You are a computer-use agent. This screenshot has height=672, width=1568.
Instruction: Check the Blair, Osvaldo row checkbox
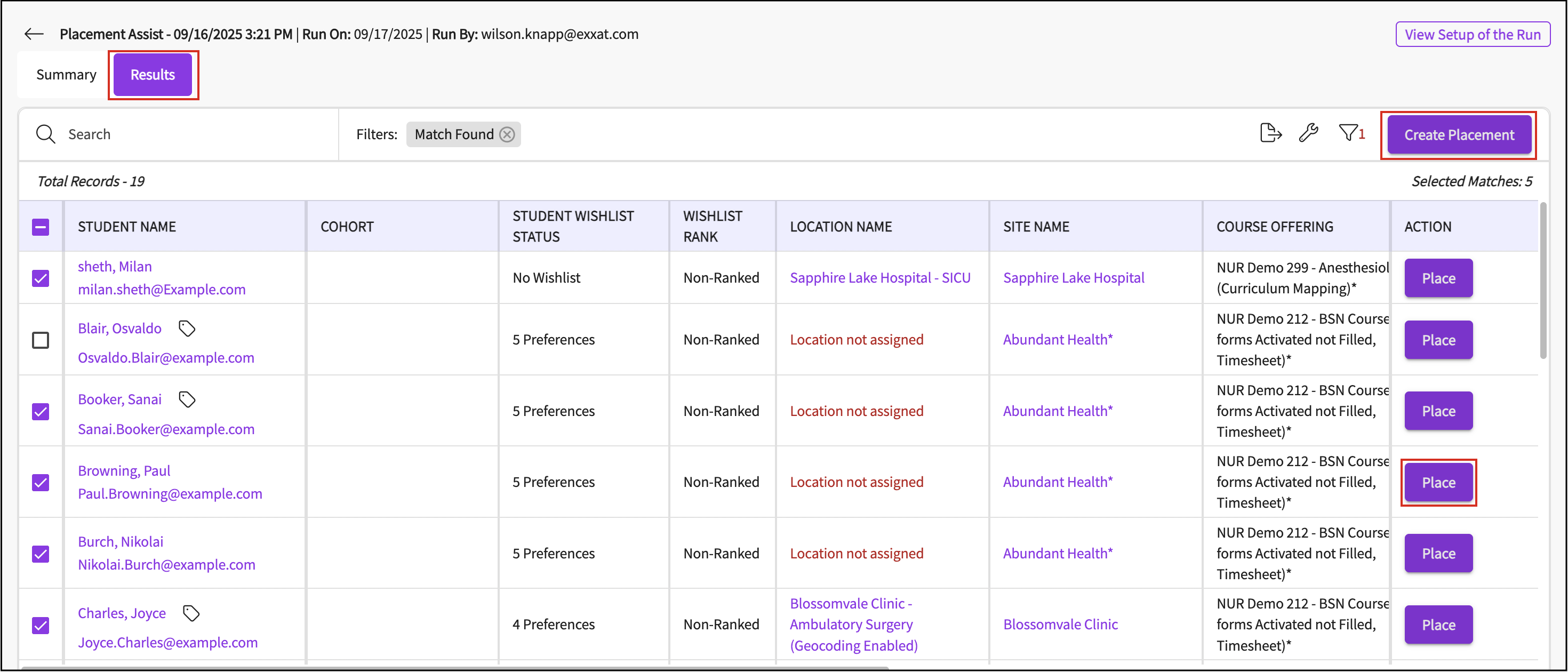tap(41, 340)
